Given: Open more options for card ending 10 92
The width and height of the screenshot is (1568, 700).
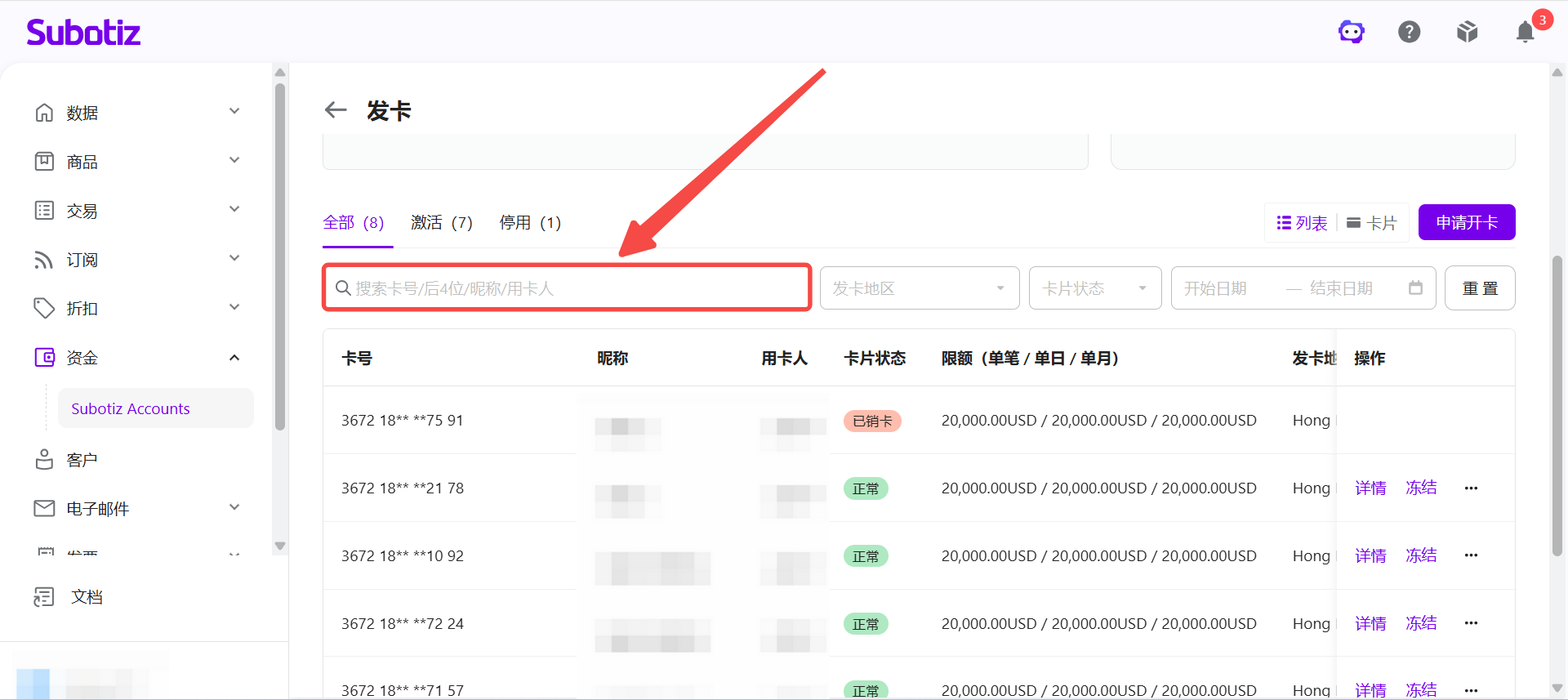Looking at the screenshot, I should coord(1471,555).
